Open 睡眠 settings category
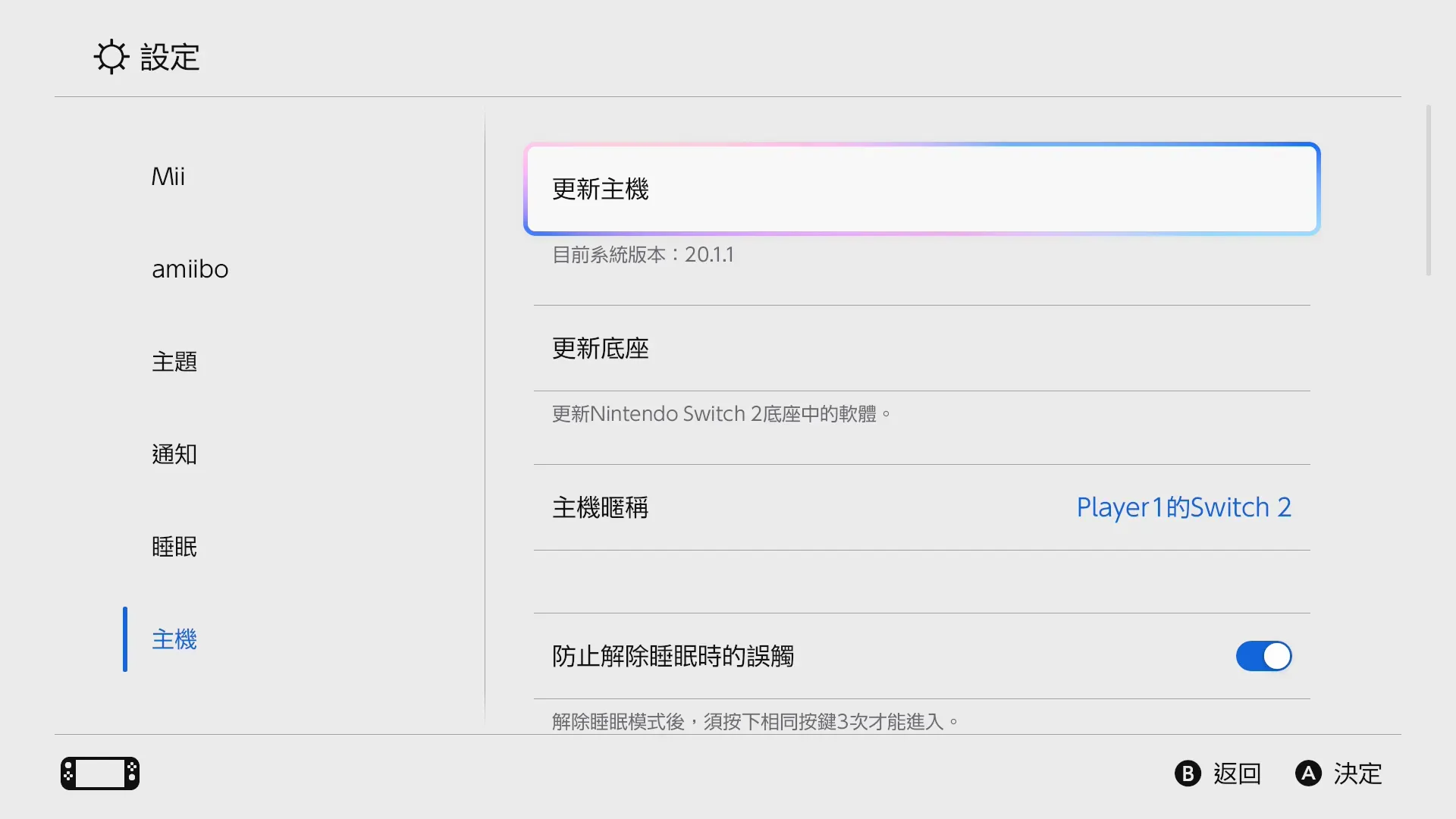Screen dimensions: 1456x819 click(174, 547)
